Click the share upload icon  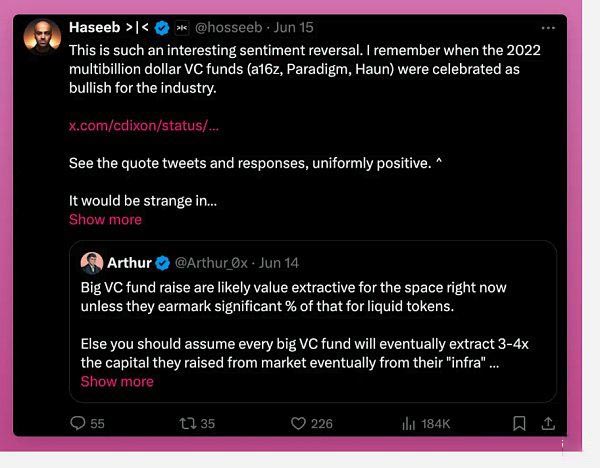tap(548, 424)
